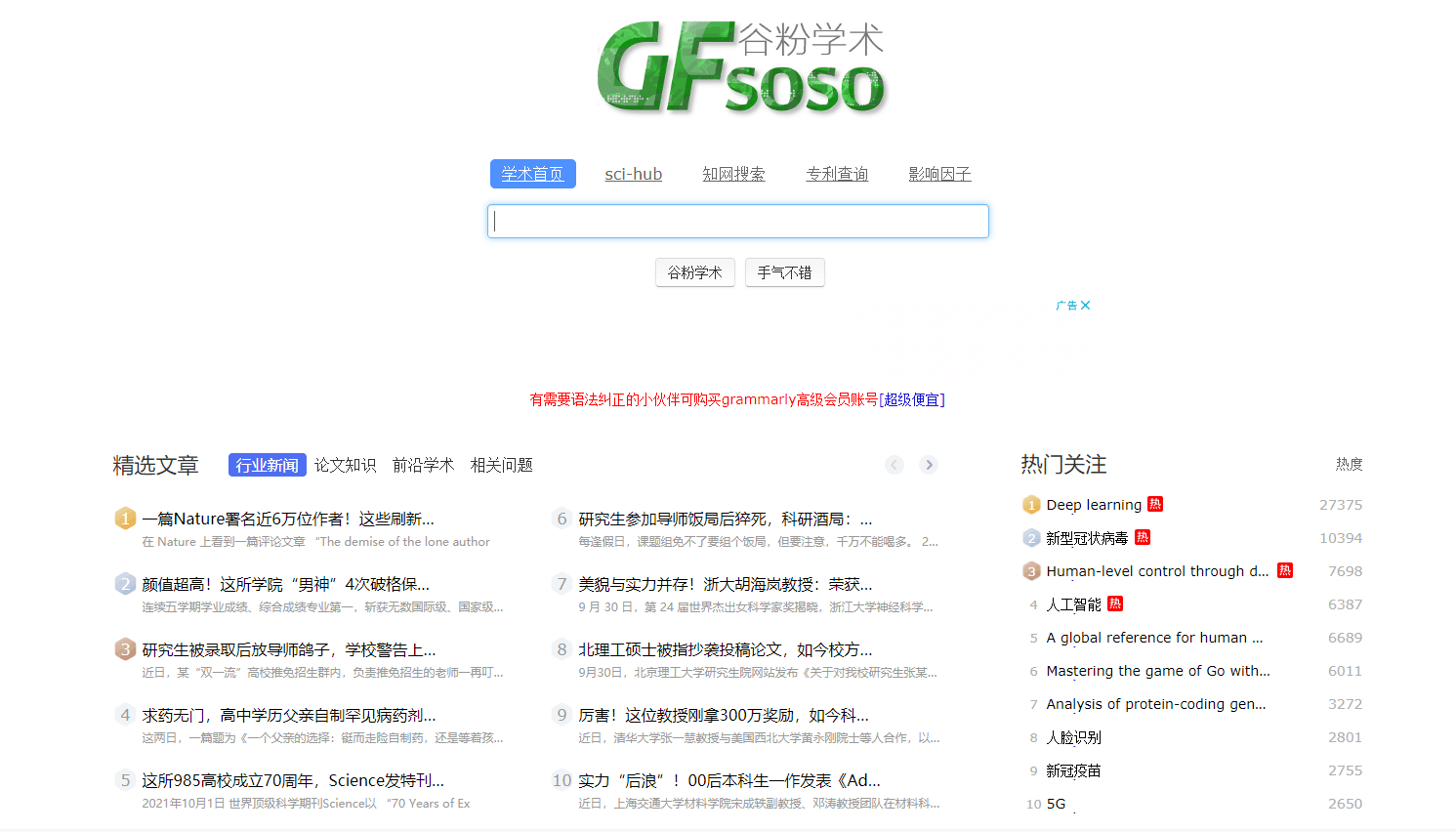The height and width of the screenshot is (832, 1456).
Task: Click heat value 27375
Action: tap(1341, 505)
